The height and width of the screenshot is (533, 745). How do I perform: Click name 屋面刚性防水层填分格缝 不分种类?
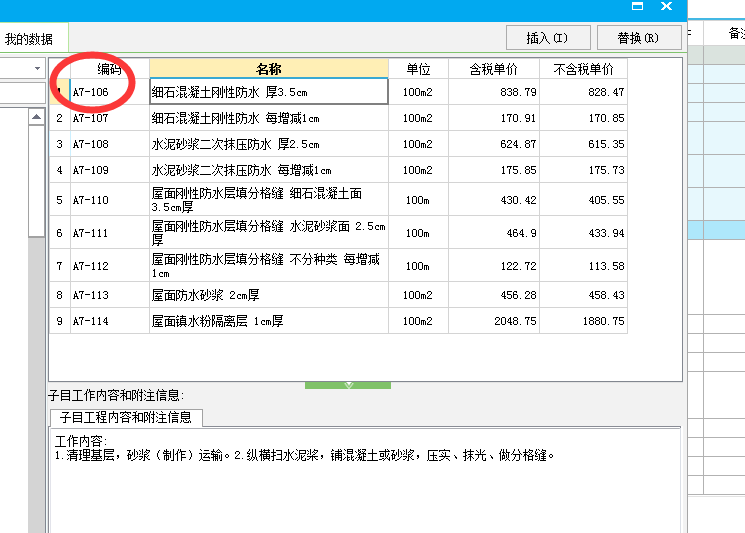(269, 266)
